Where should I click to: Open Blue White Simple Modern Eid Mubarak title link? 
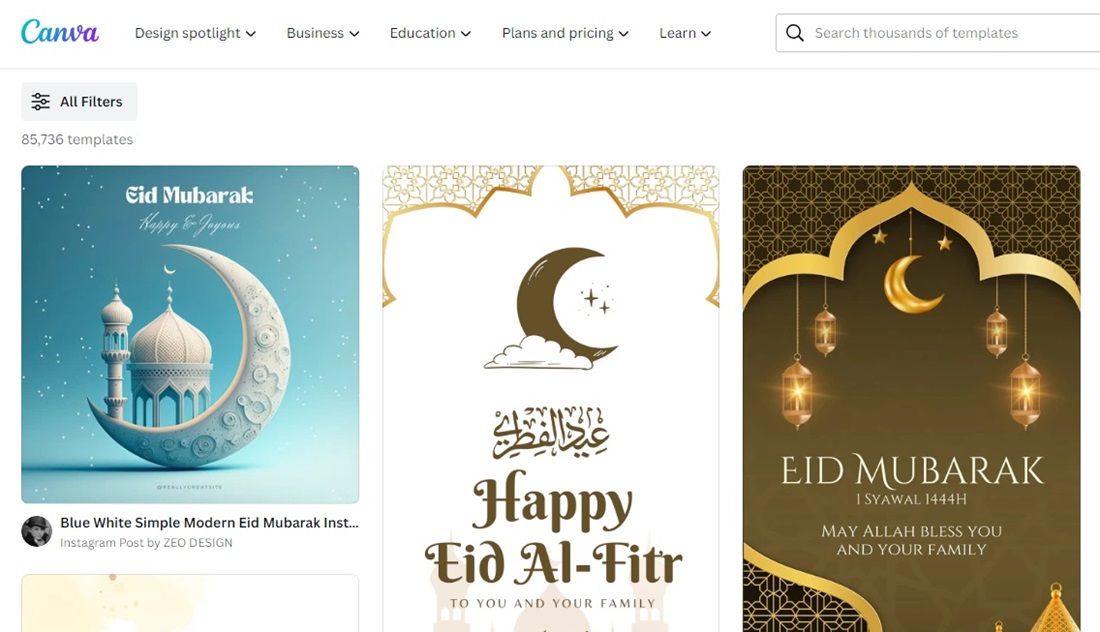click(209, 523)
